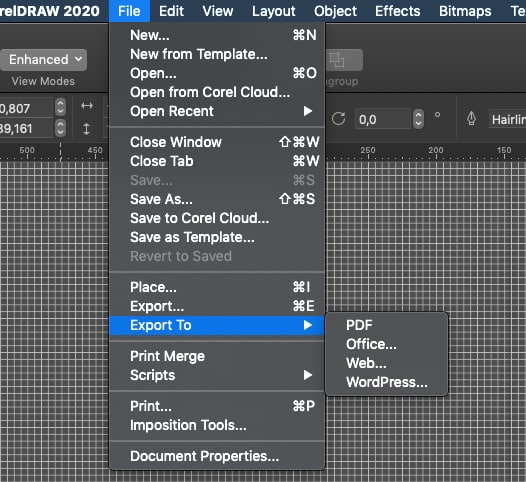Choose Close Window

[x=217, y=142]
